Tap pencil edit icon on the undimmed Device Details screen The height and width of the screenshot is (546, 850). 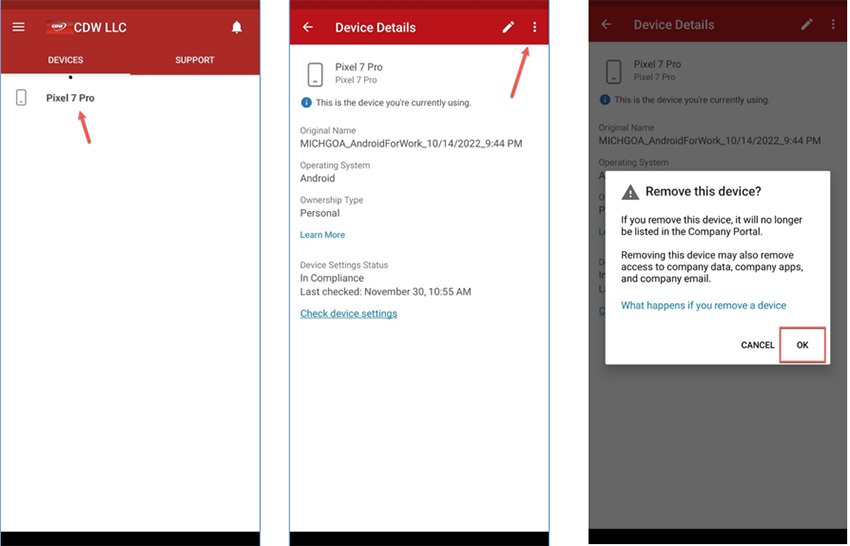tap(508, 27)
